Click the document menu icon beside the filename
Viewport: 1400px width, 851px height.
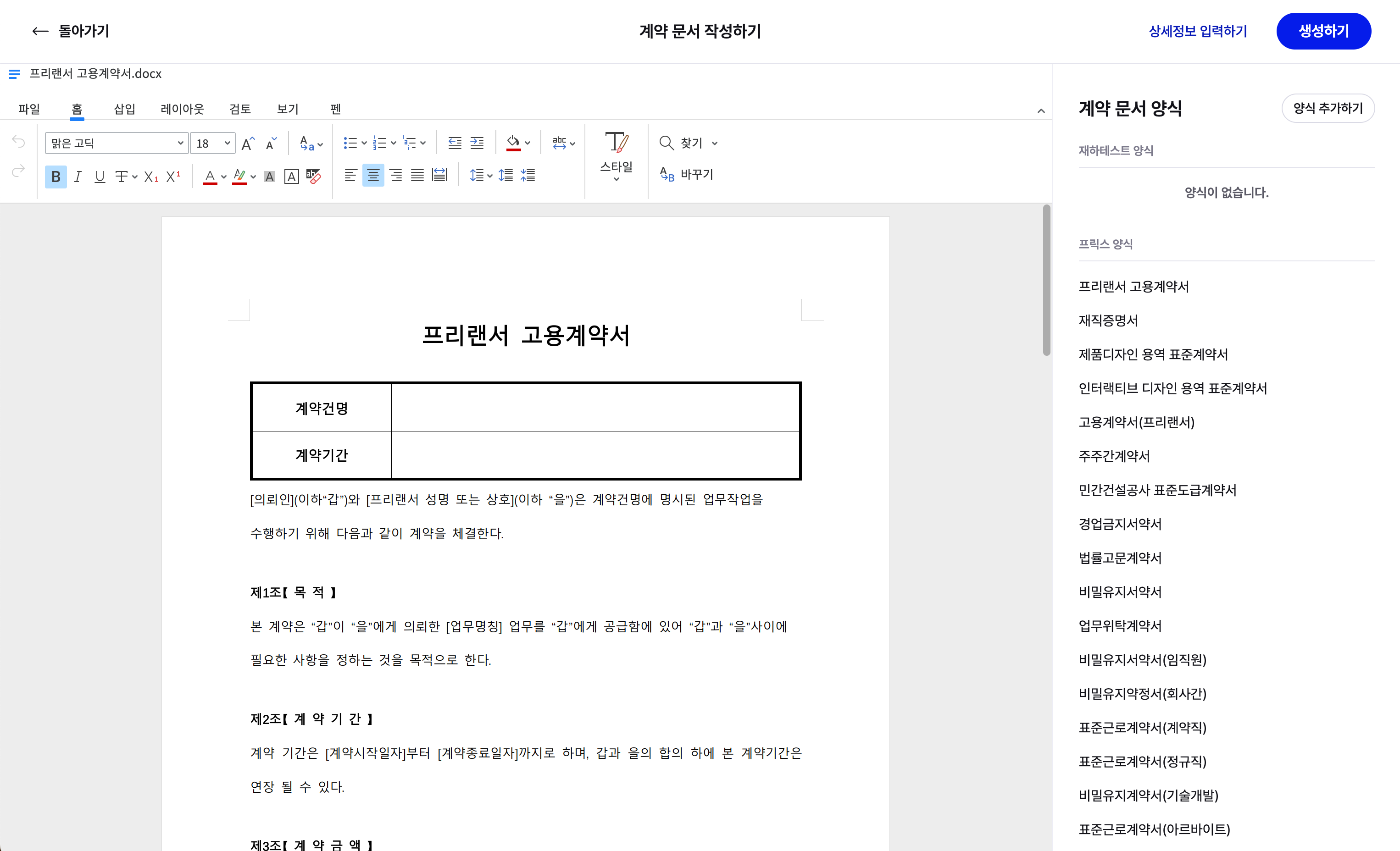14,74
